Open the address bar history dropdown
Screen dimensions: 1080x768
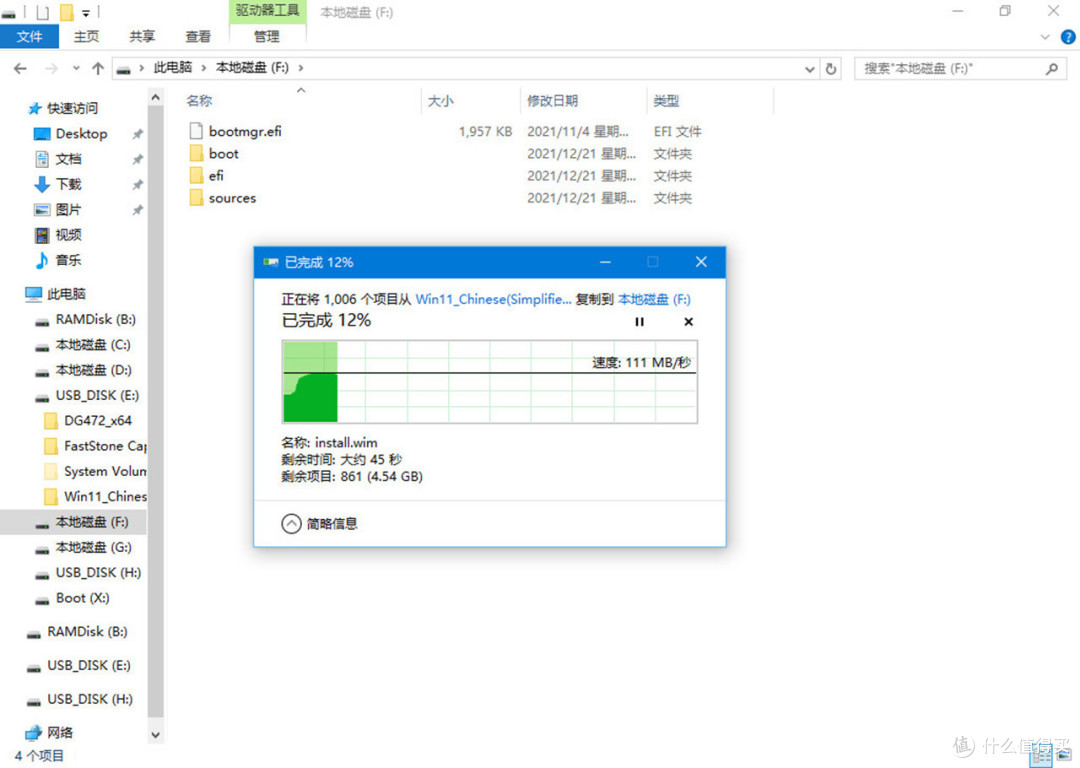(x=810, y=68)
